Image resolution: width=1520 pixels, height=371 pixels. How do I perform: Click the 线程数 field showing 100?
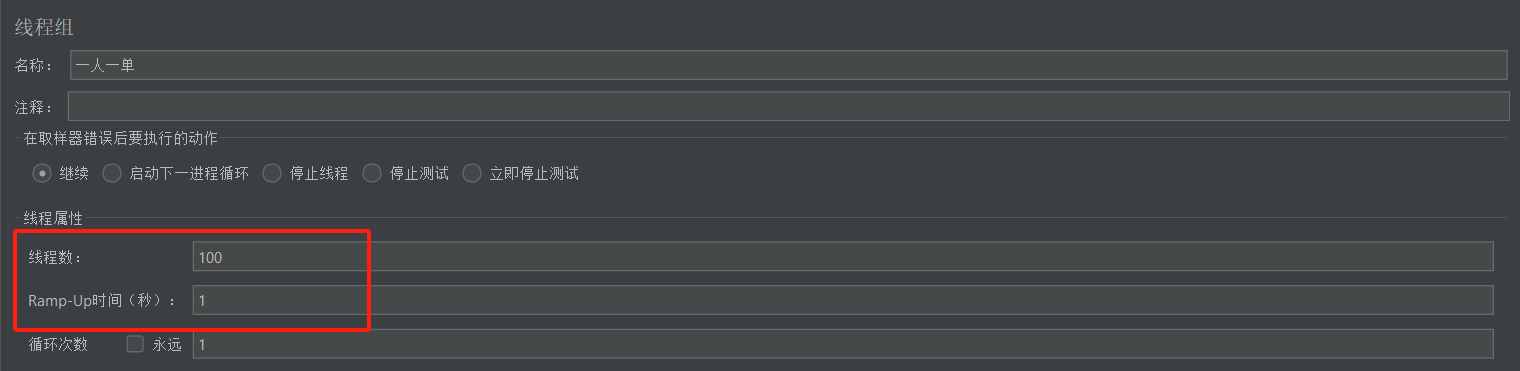coord(843,257)
